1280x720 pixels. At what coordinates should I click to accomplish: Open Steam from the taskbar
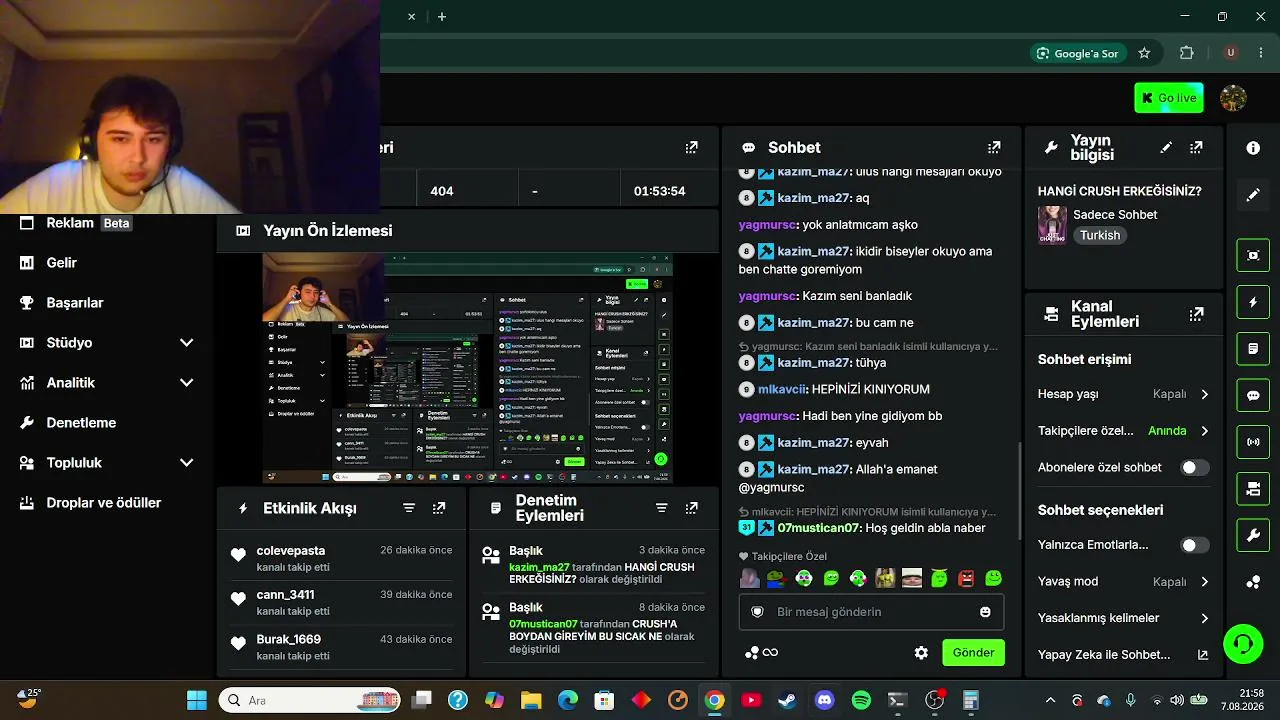pos(787,700)
